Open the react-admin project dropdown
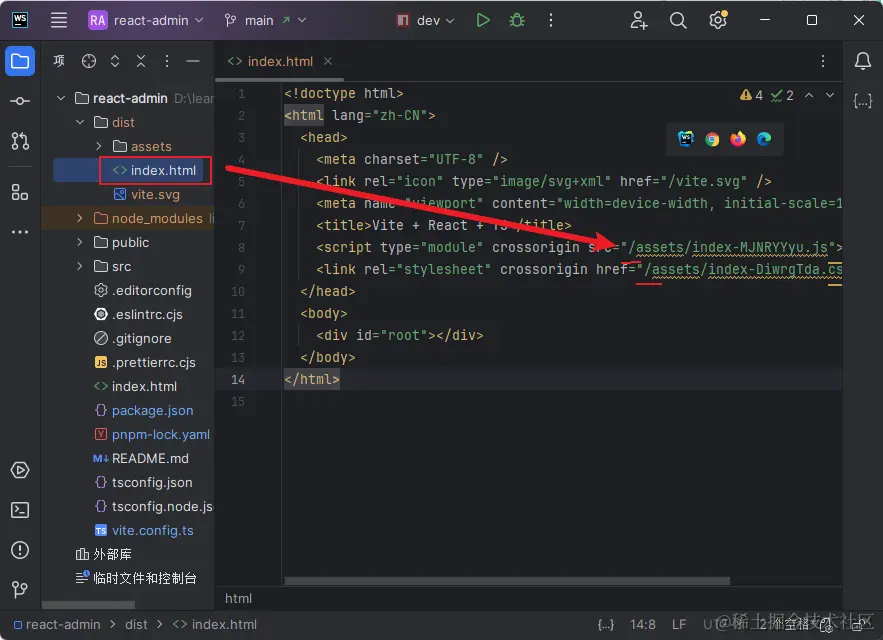The height and width of the screenshot is (640, 883). (x=146, y=20)
